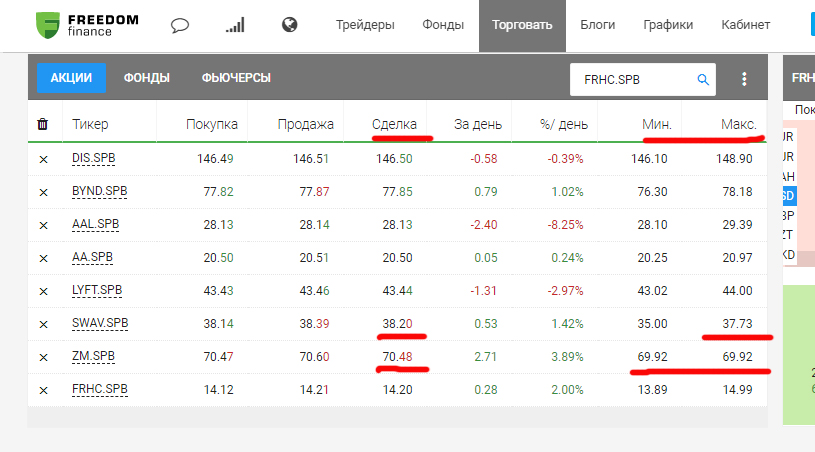Sort by the Покупка column header

pyautogui.click(x=212, y=125)
